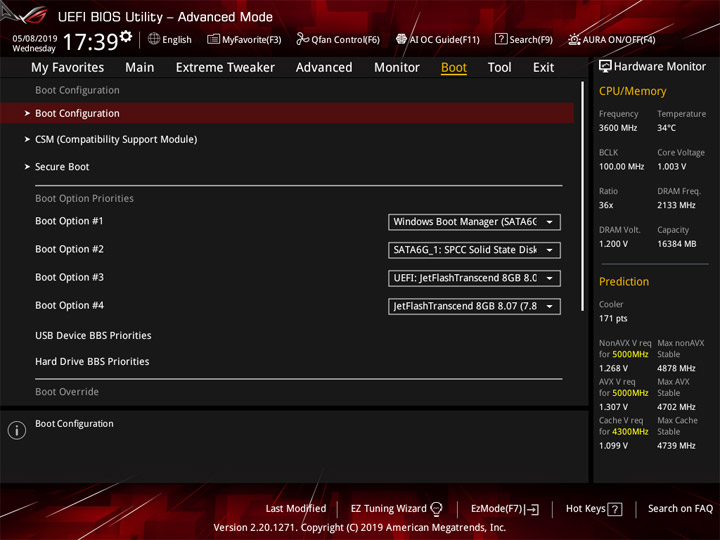Click the 16384 MB capacity value
The image size is (720, 540).
(x=676, y=244)
